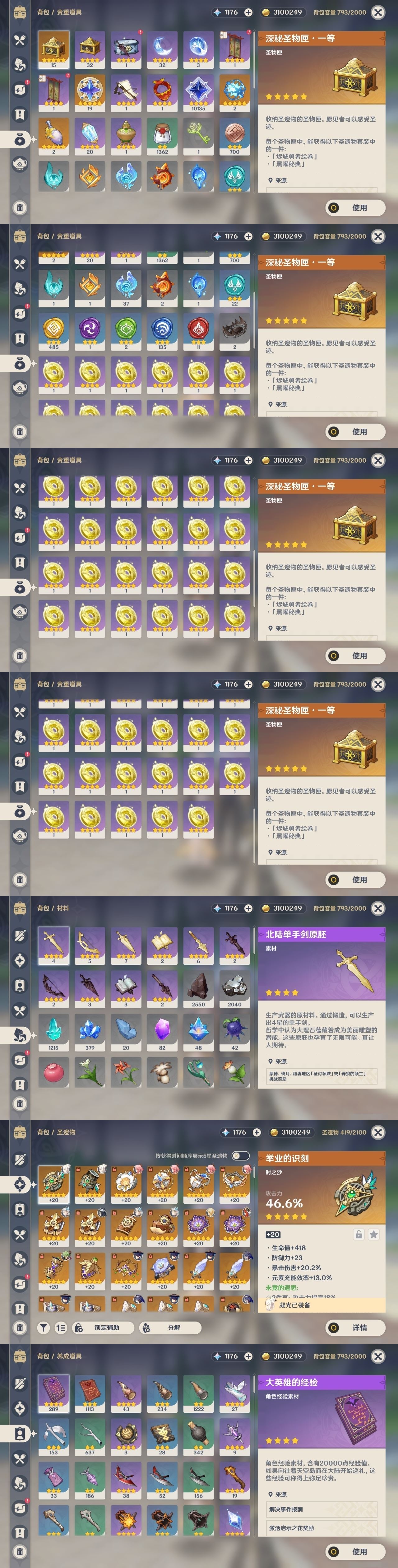The image size is (398, 1568).
Task: Open the sort order icon beside the filter
Action: (x=61, y=1328)
